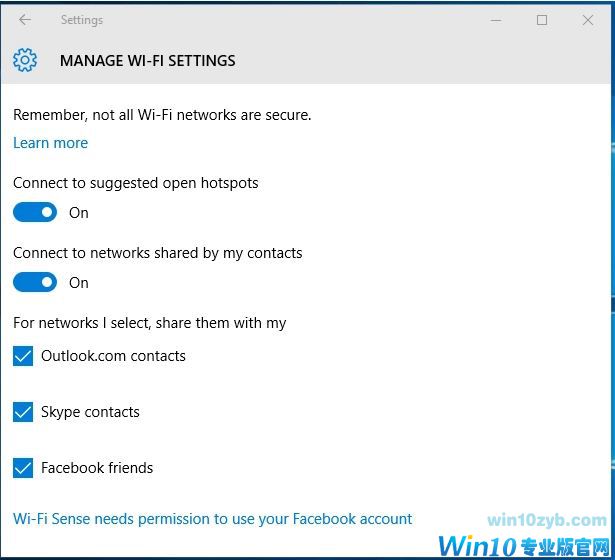The height and width of the screenshot is (560, 615).
Task: Click the networks shared by contacts label
Action: pos(157,253)
